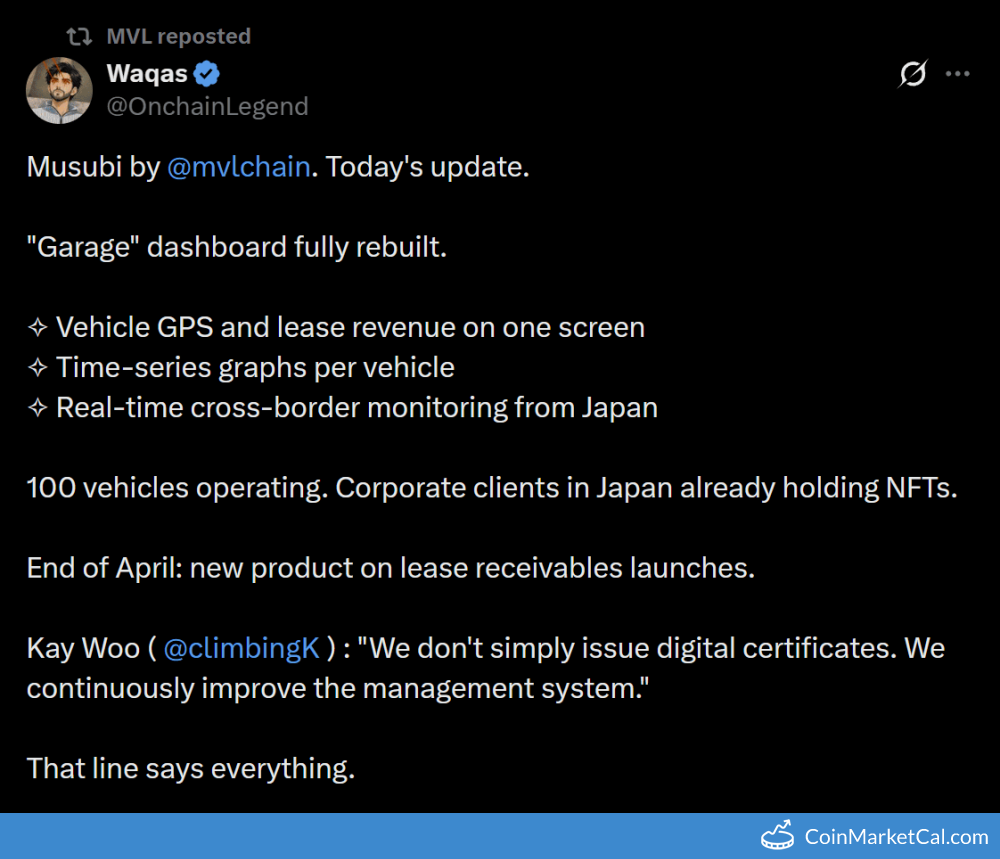
Task: Click the "End of April" launch sentence
Action: (x=390, y=568)
